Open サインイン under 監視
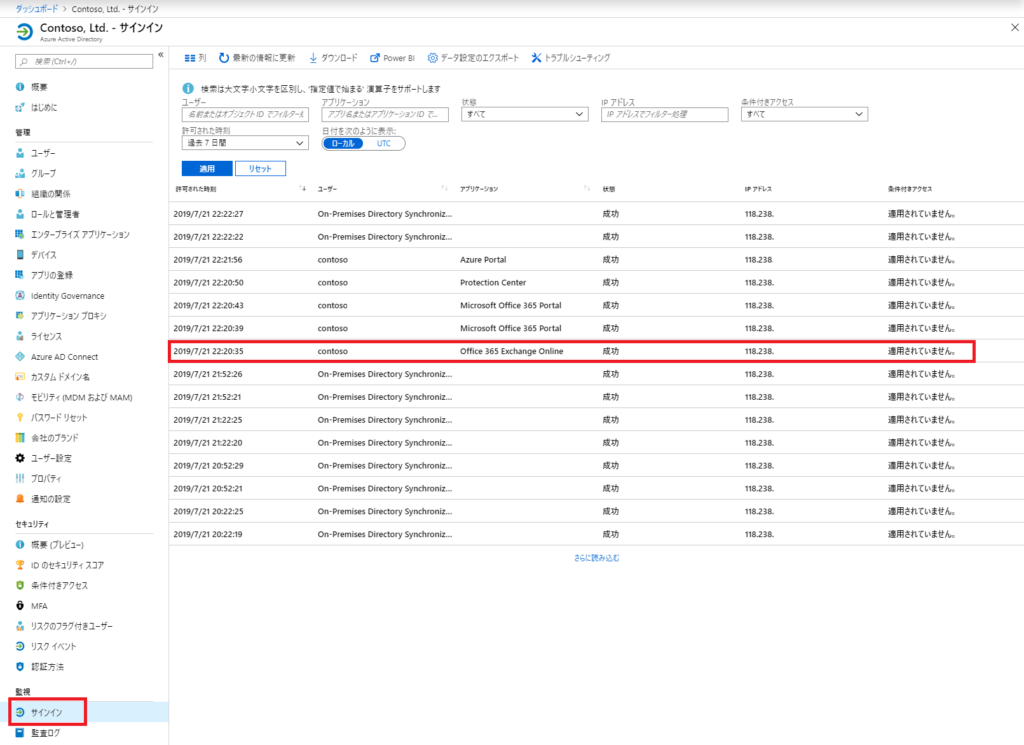1024x745 pixels. click(x=48, y=712)
